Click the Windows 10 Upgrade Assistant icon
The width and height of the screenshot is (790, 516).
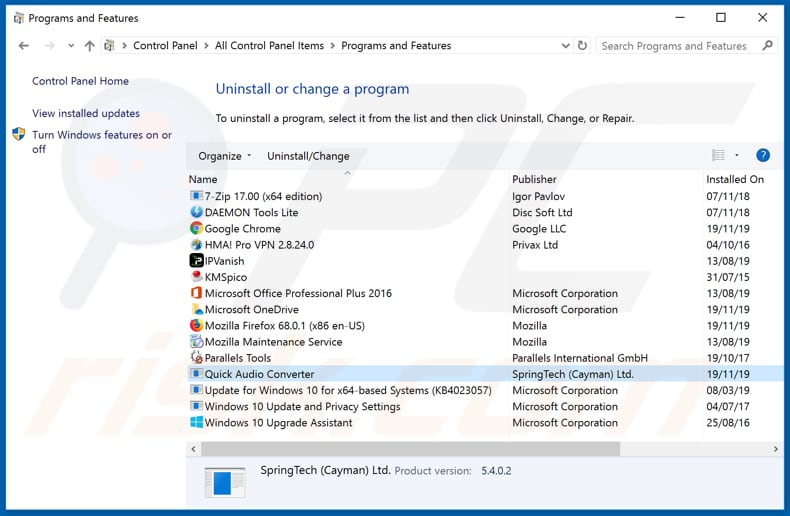tap(196, 422)
